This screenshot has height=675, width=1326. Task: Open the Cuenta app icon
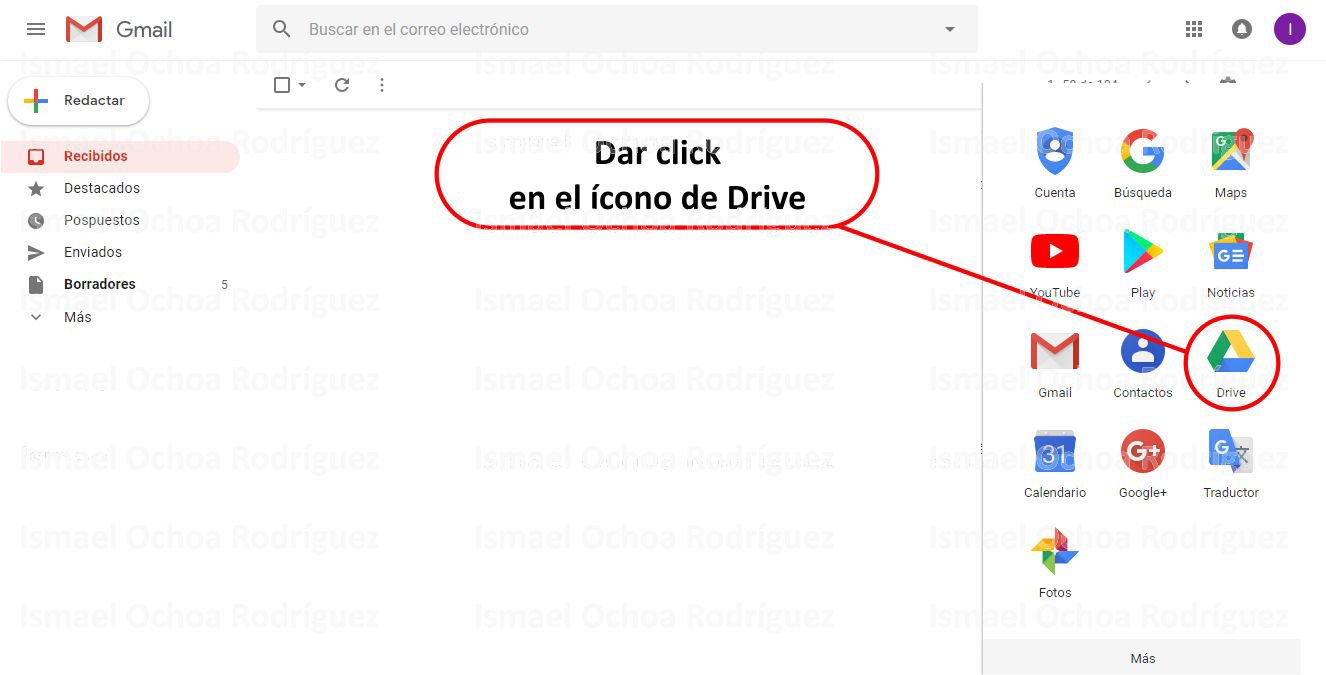pos(1055,153)
